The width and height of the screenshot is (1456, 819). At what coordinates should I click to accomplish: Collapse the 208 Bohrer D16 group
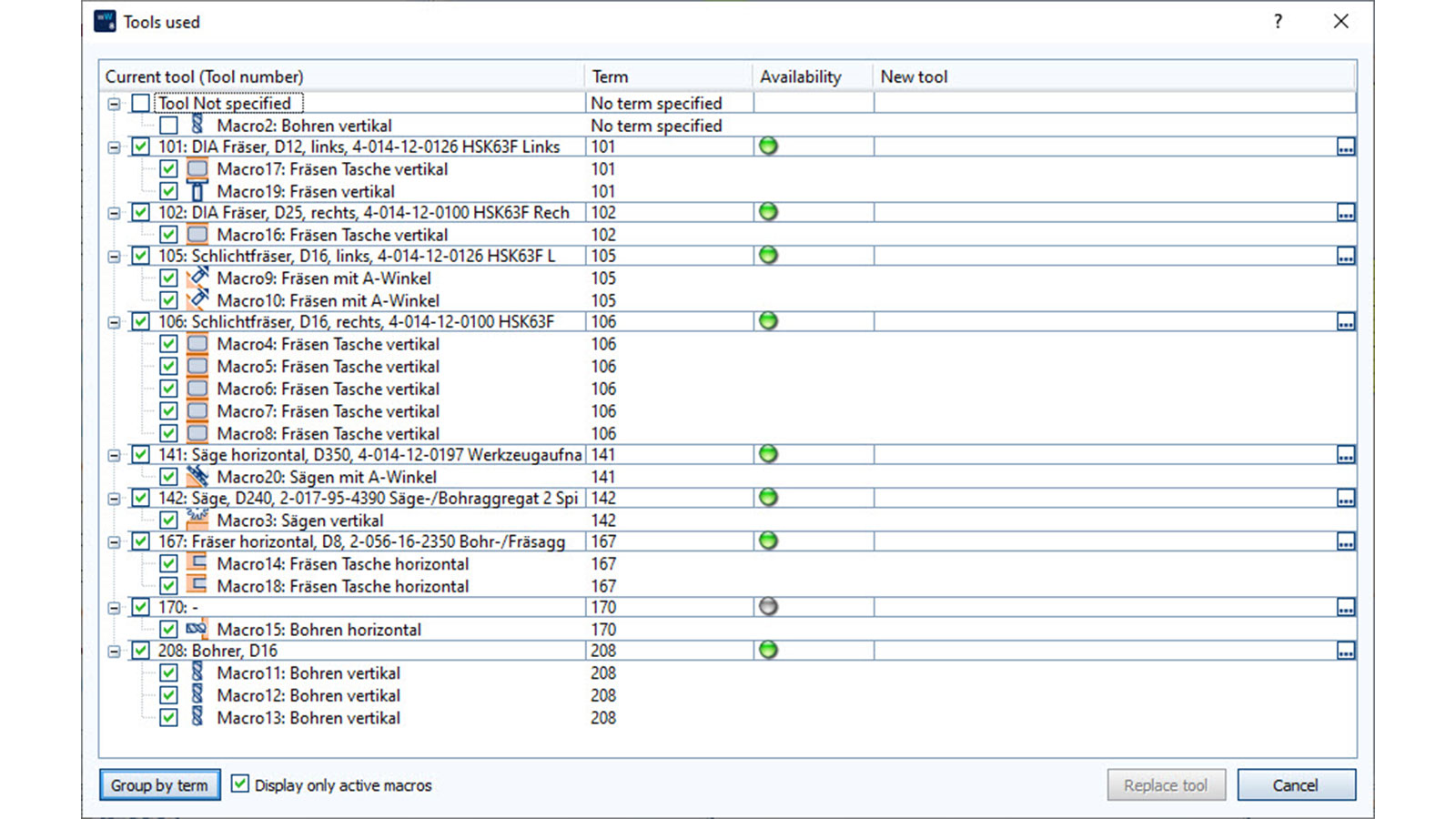click(x=114, y=651)
